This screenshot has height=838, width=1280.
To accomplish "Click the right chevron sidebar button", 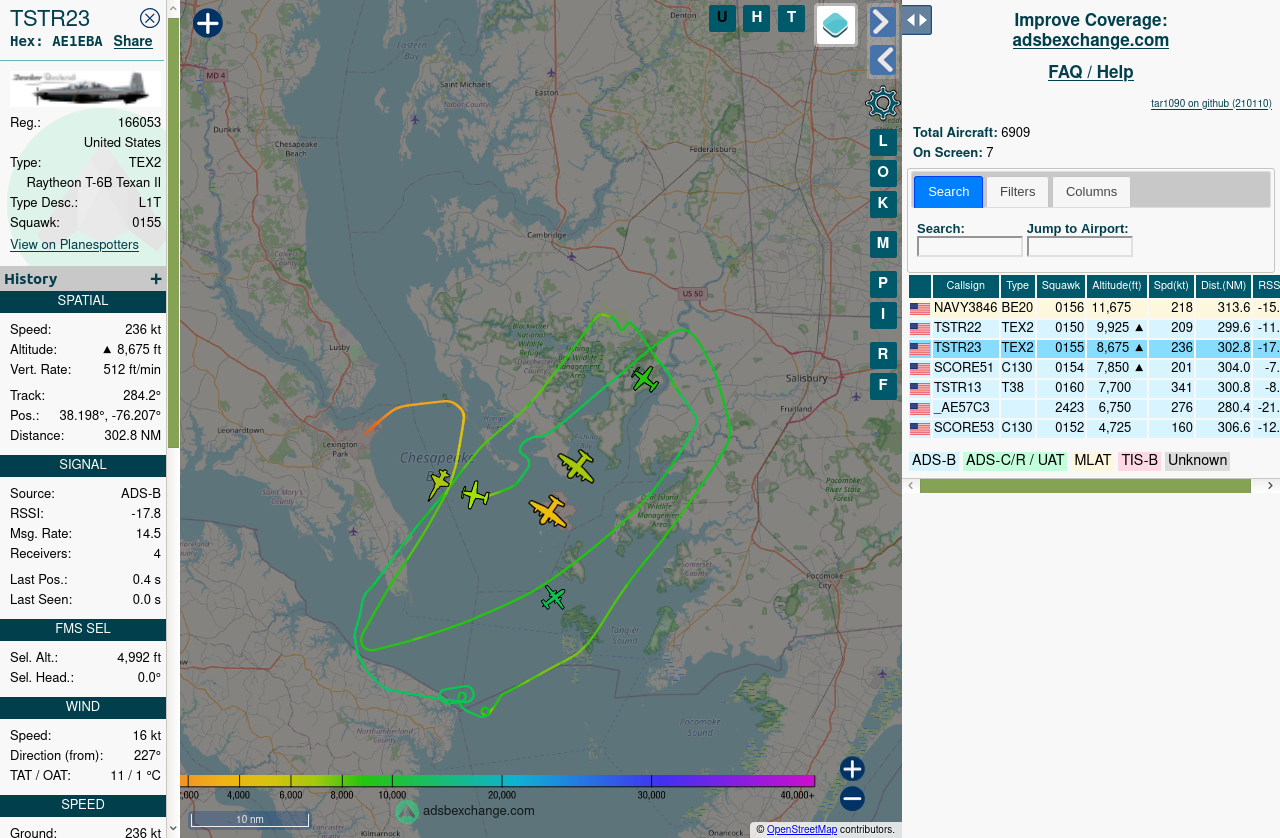I will (882, 22).
